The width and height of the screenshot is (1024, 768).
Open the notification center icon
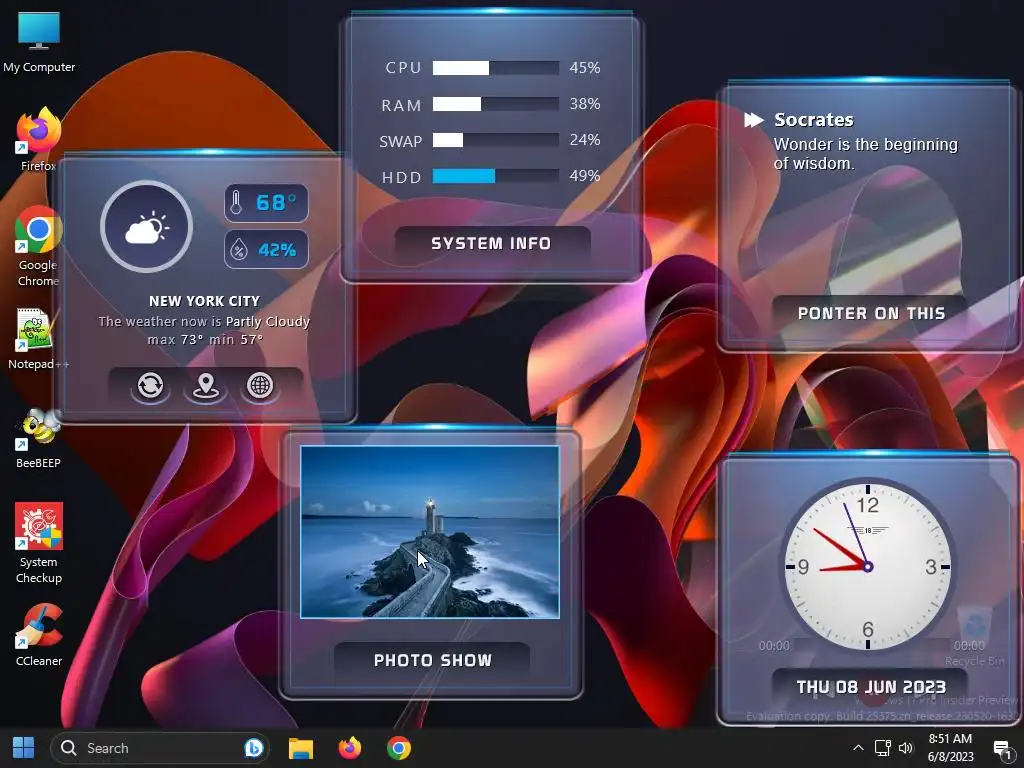1002,749
